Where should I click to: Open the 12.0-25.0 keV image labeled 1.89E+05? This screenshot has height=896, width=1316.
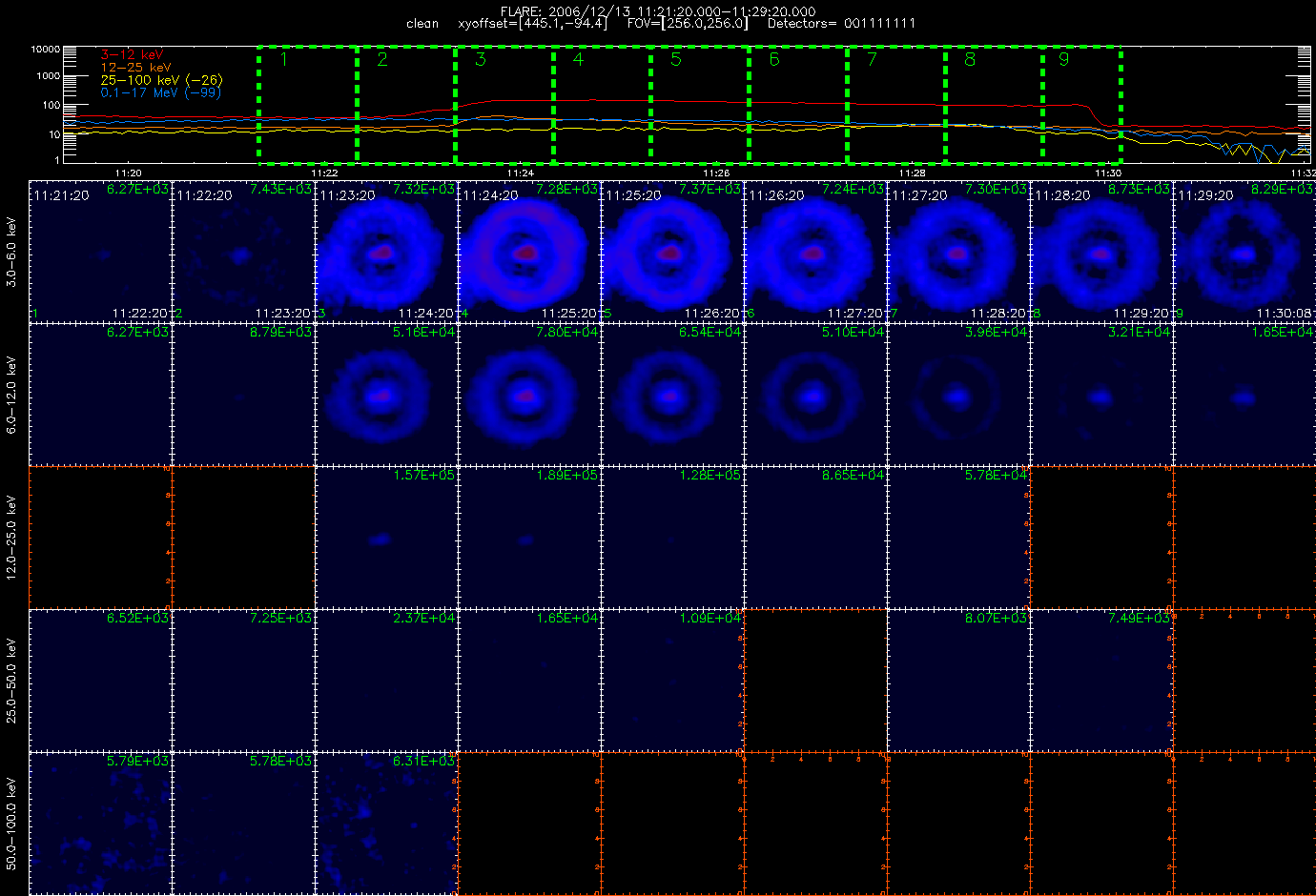529,537
